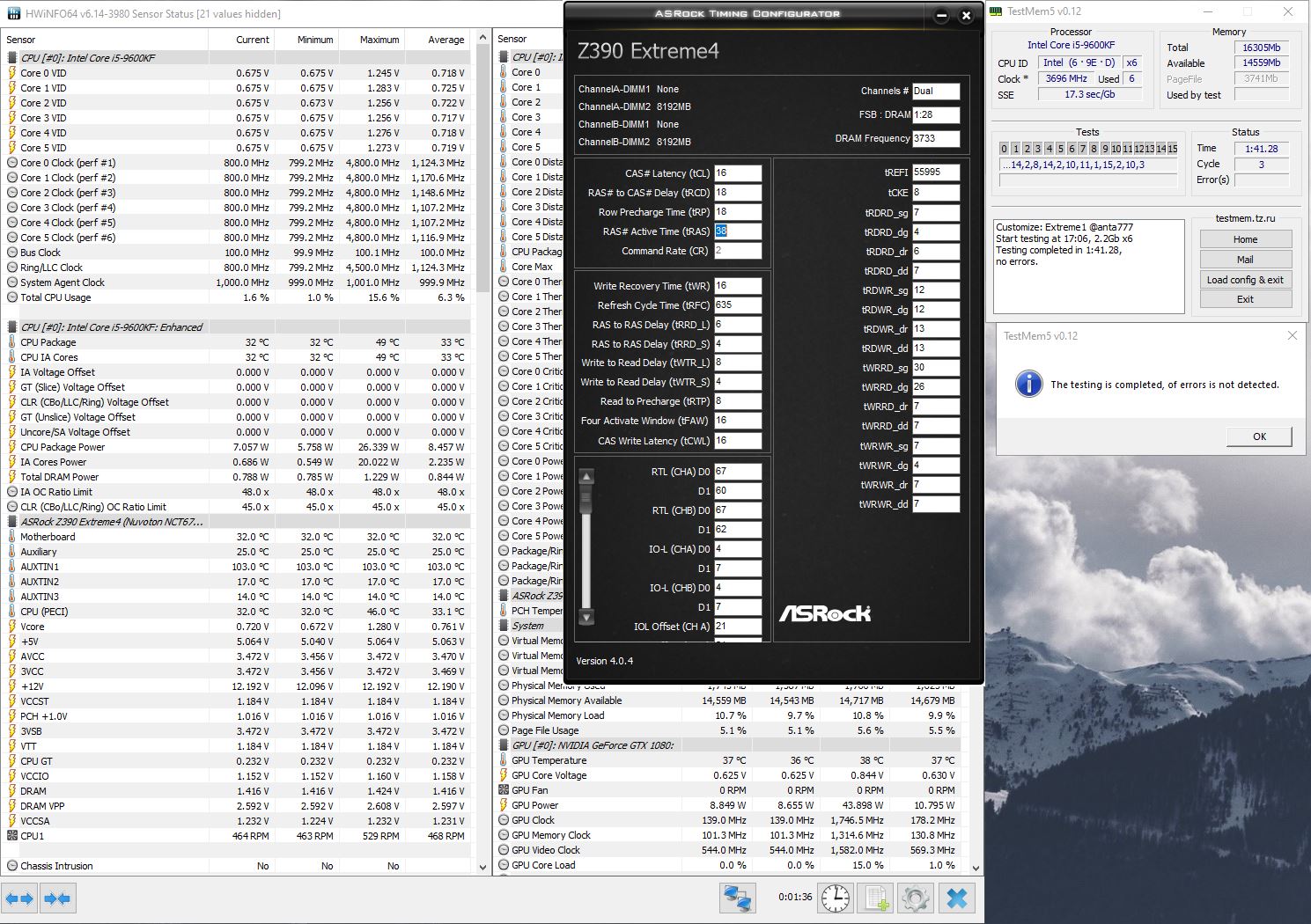The image size is (1311, 924).
Task: Click the Four Activate Window (tFAW) field
Action: pyautogui.click(x=737, y=421)
